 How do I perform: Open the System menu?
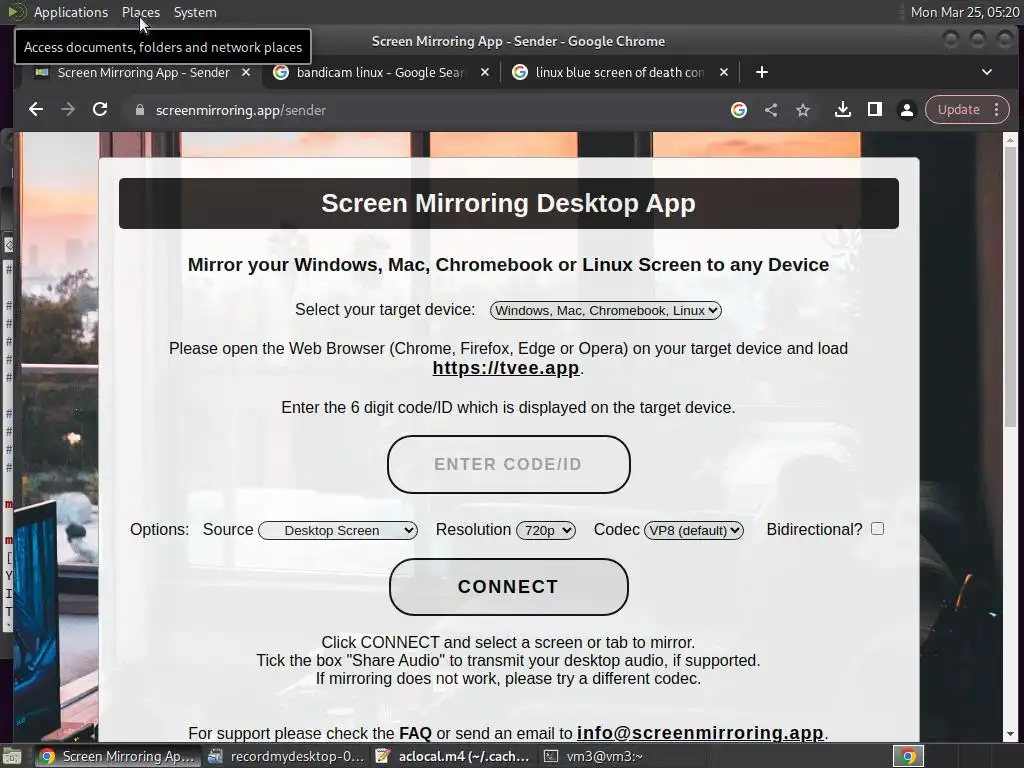[195, 12]
